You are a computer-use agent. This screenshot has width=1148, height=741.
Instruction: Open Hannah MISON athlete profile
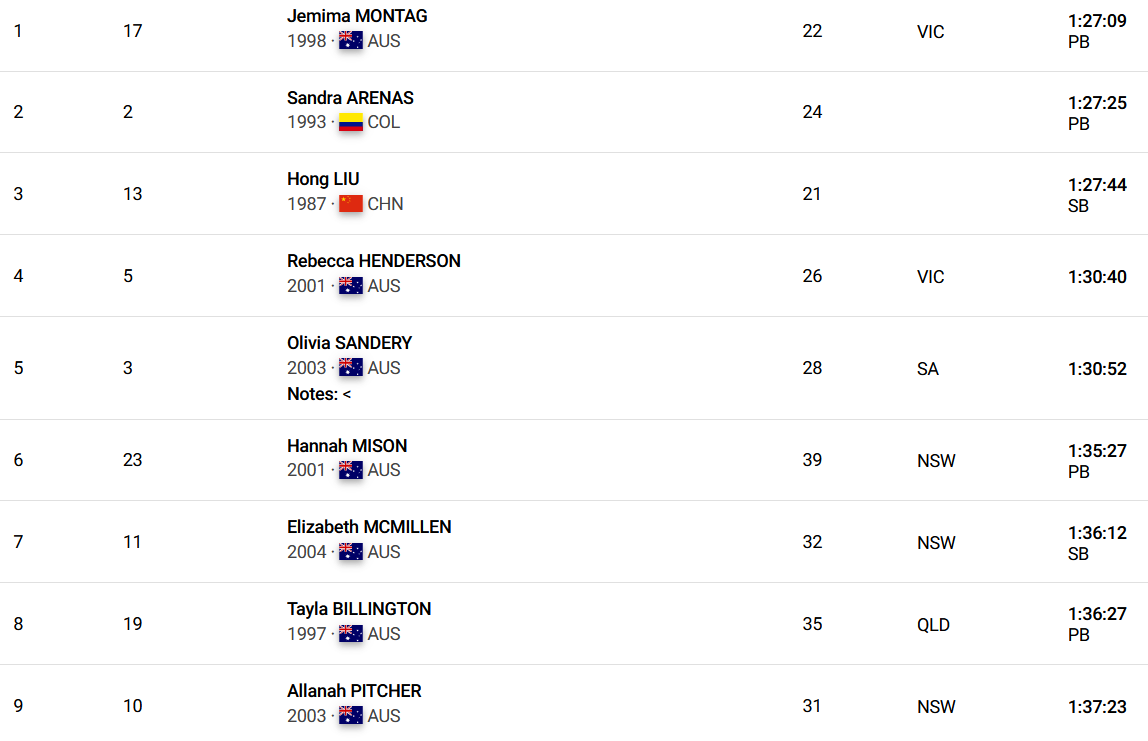[347, 445]
